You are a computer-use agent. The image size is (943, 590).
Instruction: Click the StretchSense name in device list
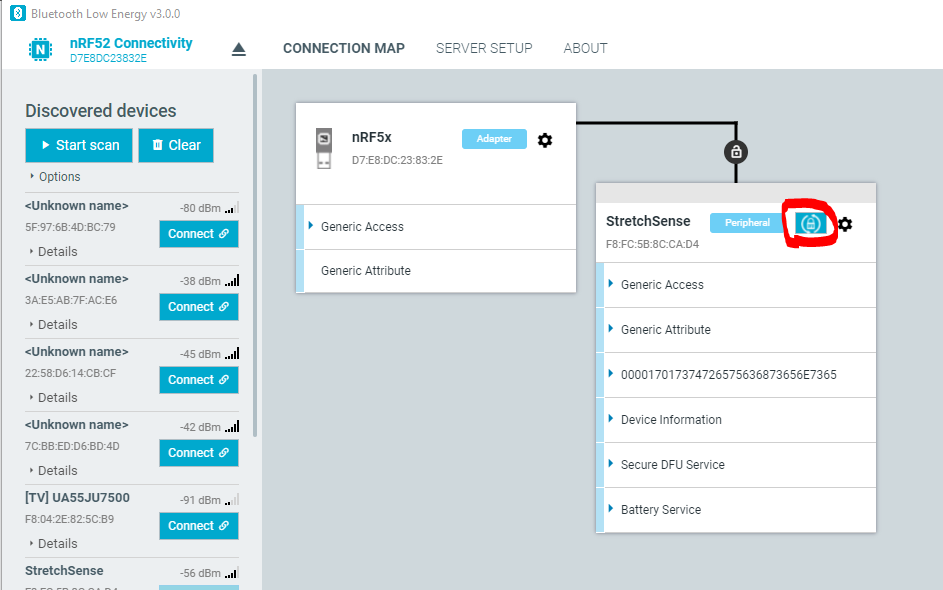click(64, 571)
